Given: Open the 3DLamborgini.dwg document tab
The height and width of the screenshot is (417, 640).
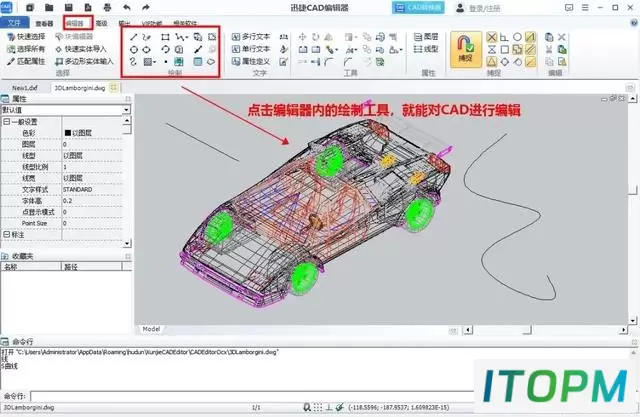Looking at the screenshot, I should [x=80, y=88].
